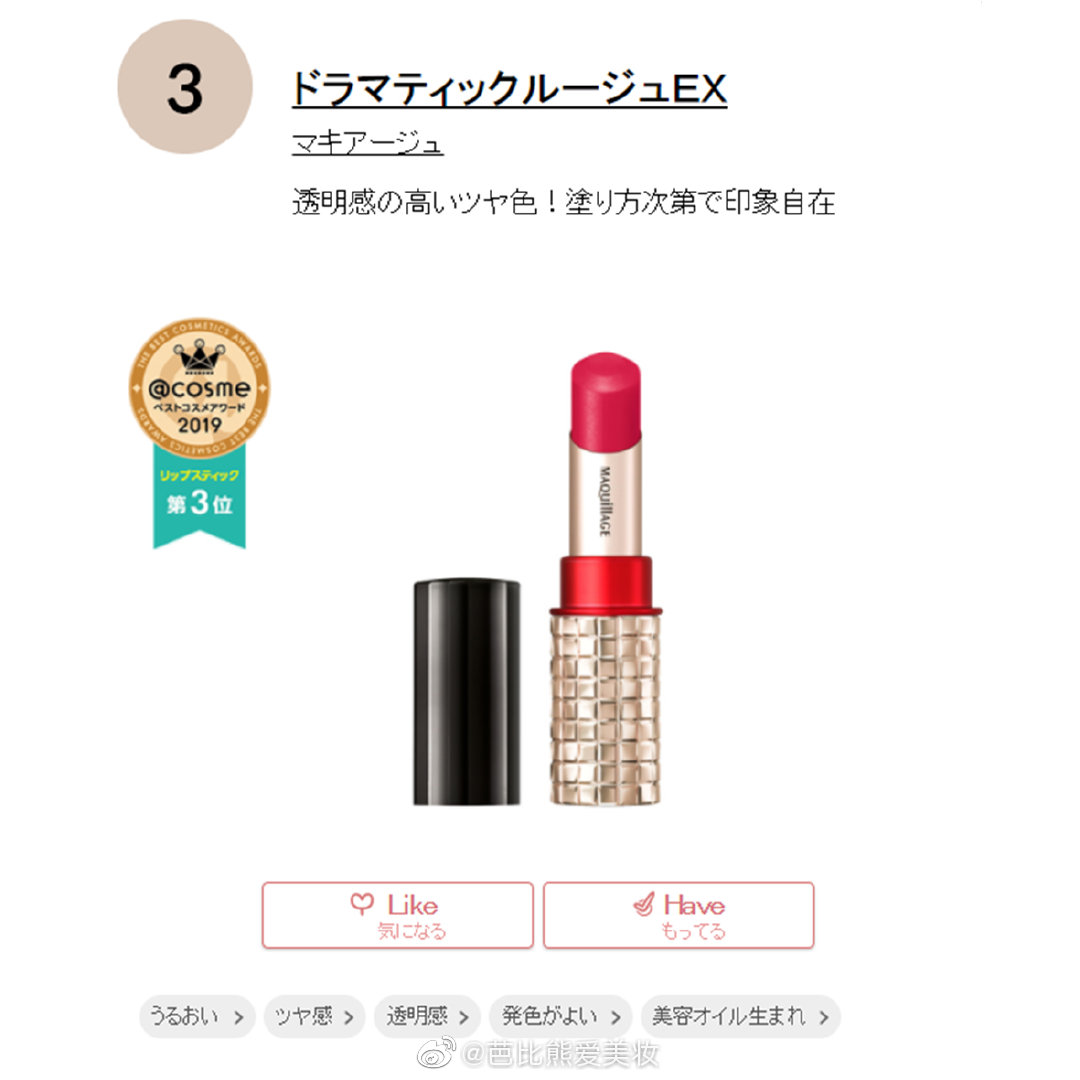Toggle Have もってる button
Image resolution: width=1080 pixels, height=1080 pixels.
(678, 915)
